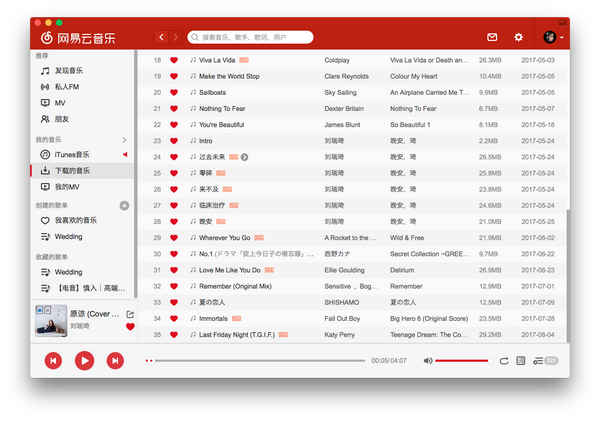Select song 夏の恋人 in row 33
Viewport: 600px width, 421px height.
[x=212, y=302]
